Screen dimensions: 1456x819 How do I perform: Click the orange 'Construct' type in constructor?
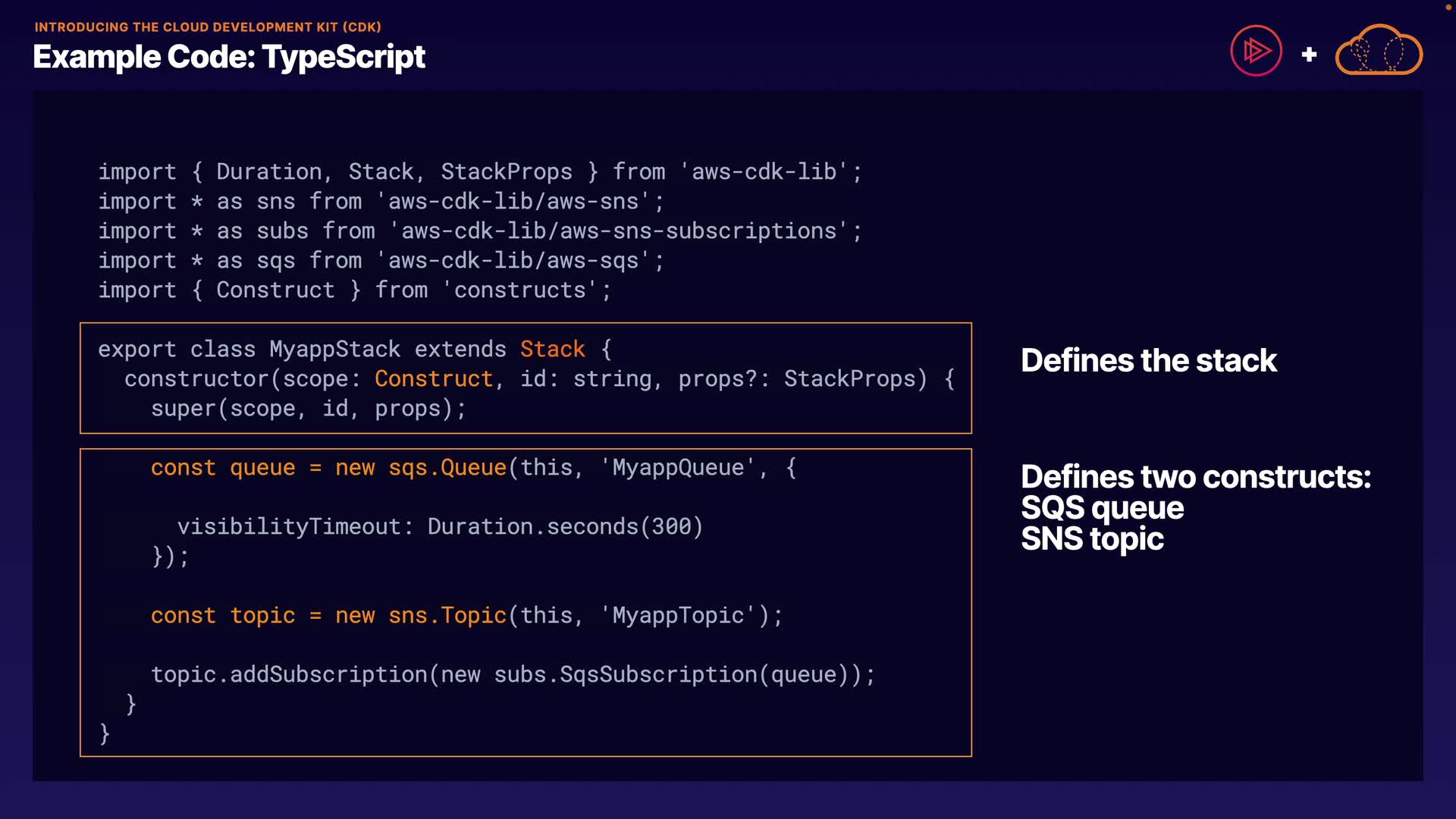(x=434, y=378)
